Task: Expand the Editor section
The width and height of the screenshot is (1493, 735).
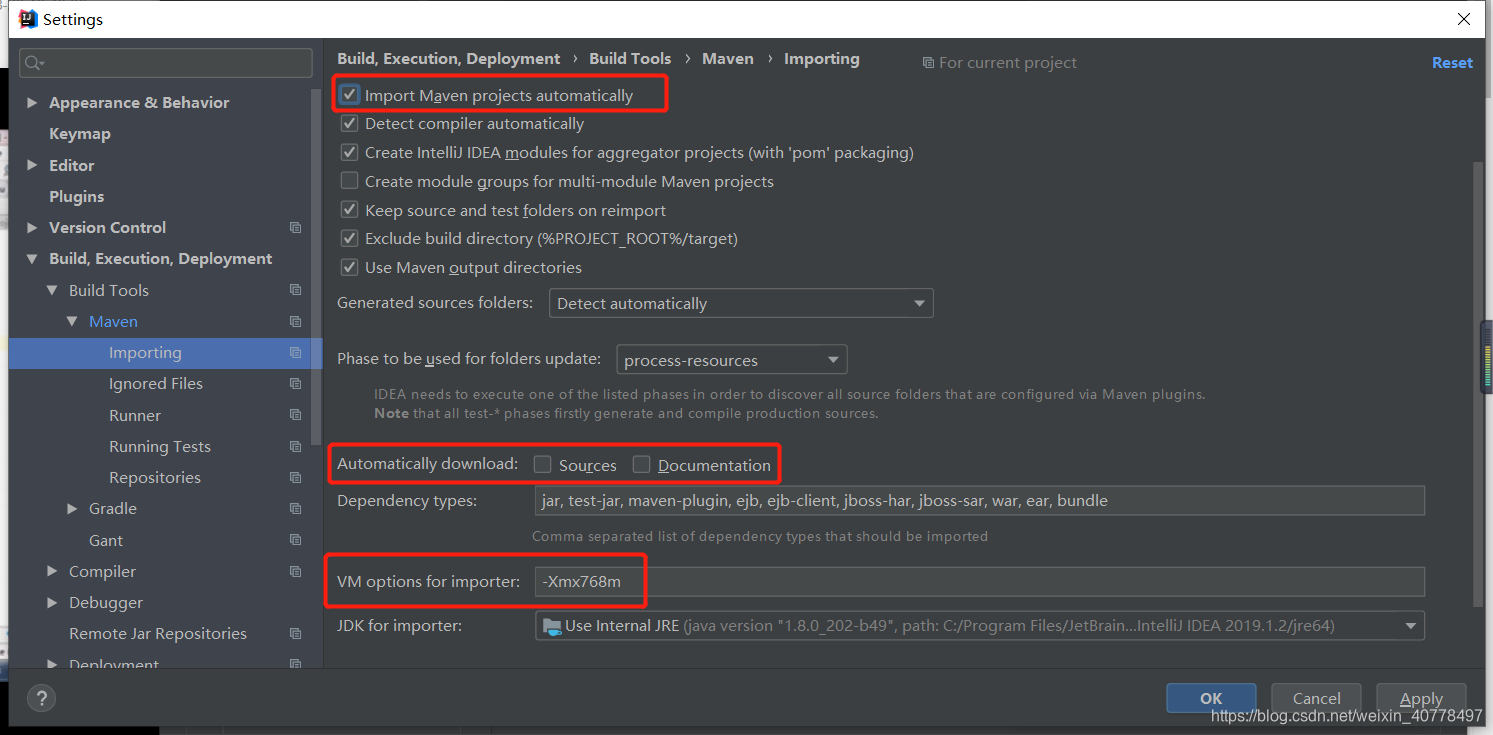Action: 32,166
